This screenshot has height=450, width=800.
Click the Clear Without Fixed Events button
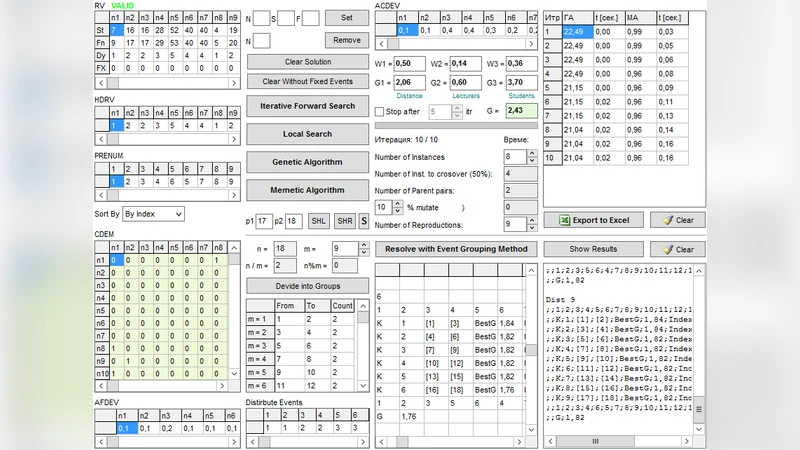click(x=308, y=81)
